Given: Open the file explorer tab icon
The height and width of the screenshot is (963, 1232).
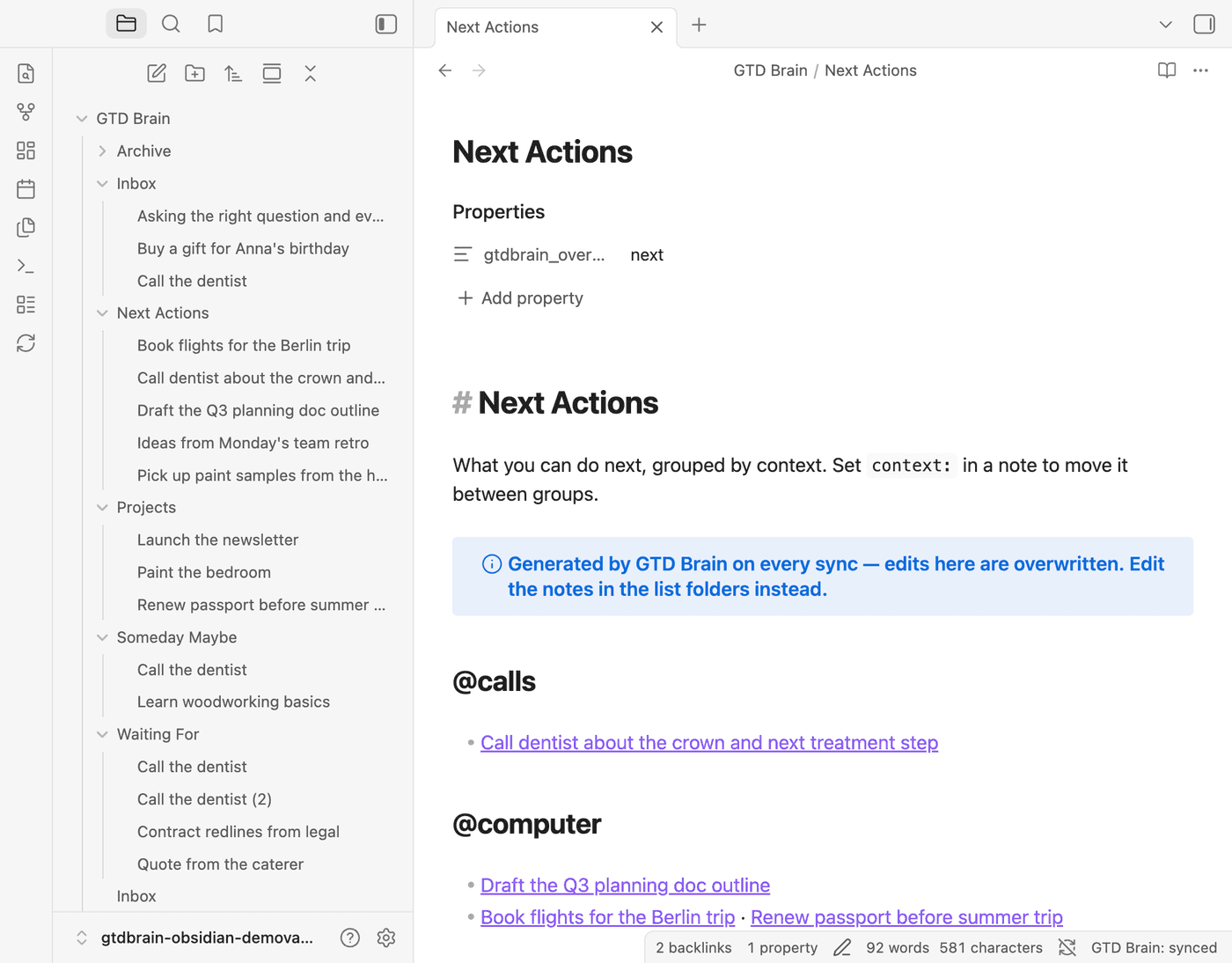Looking at the screenshot, I should (126, 24).
